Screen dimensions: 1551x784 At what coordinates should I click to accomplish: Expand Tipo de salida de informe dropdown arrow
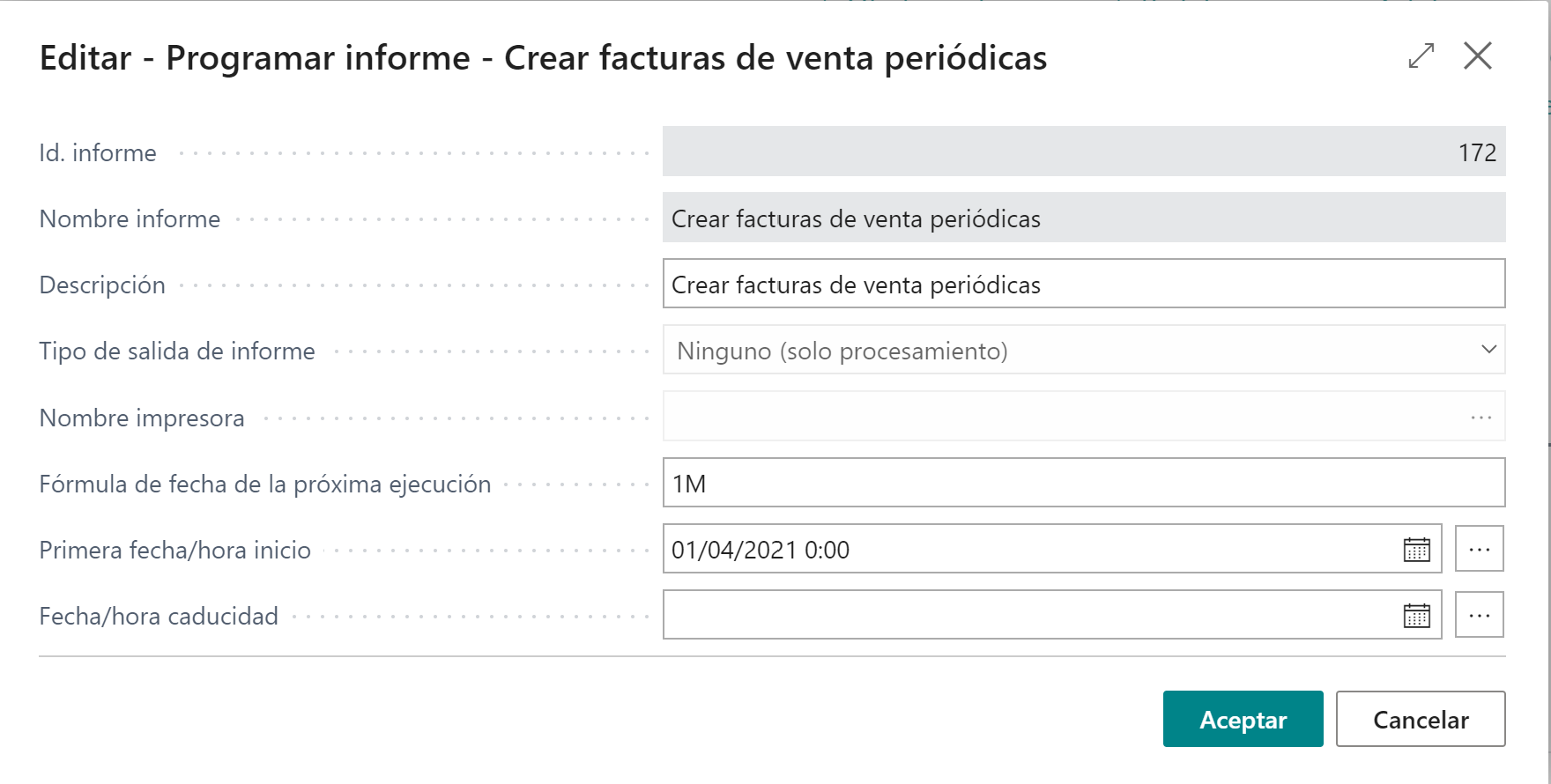pyautogui.click(x=1488, y=350)
